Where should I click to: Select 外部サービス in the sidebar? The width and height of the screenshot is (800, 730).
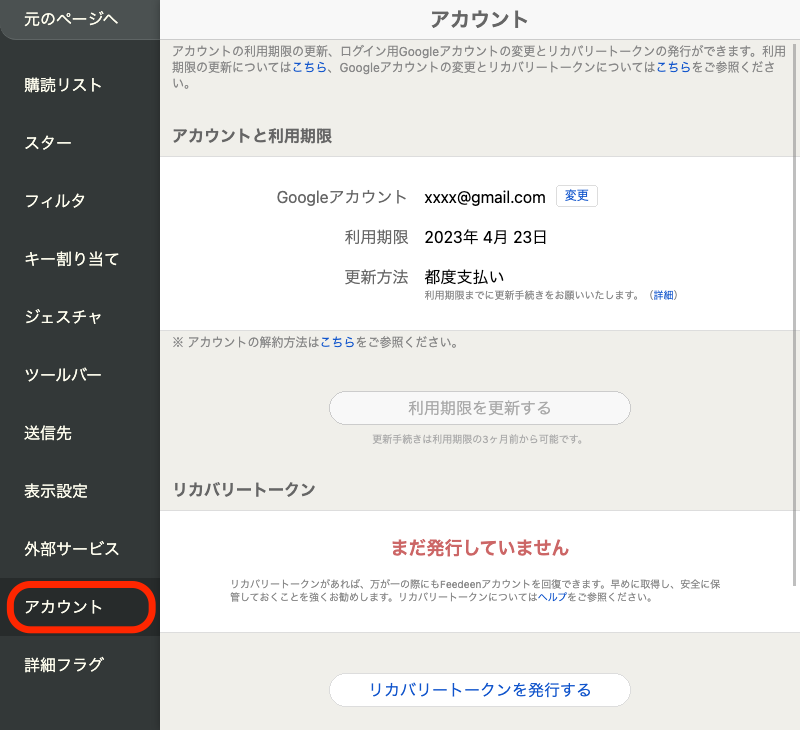pyautogui.click(x=72, y=549)
